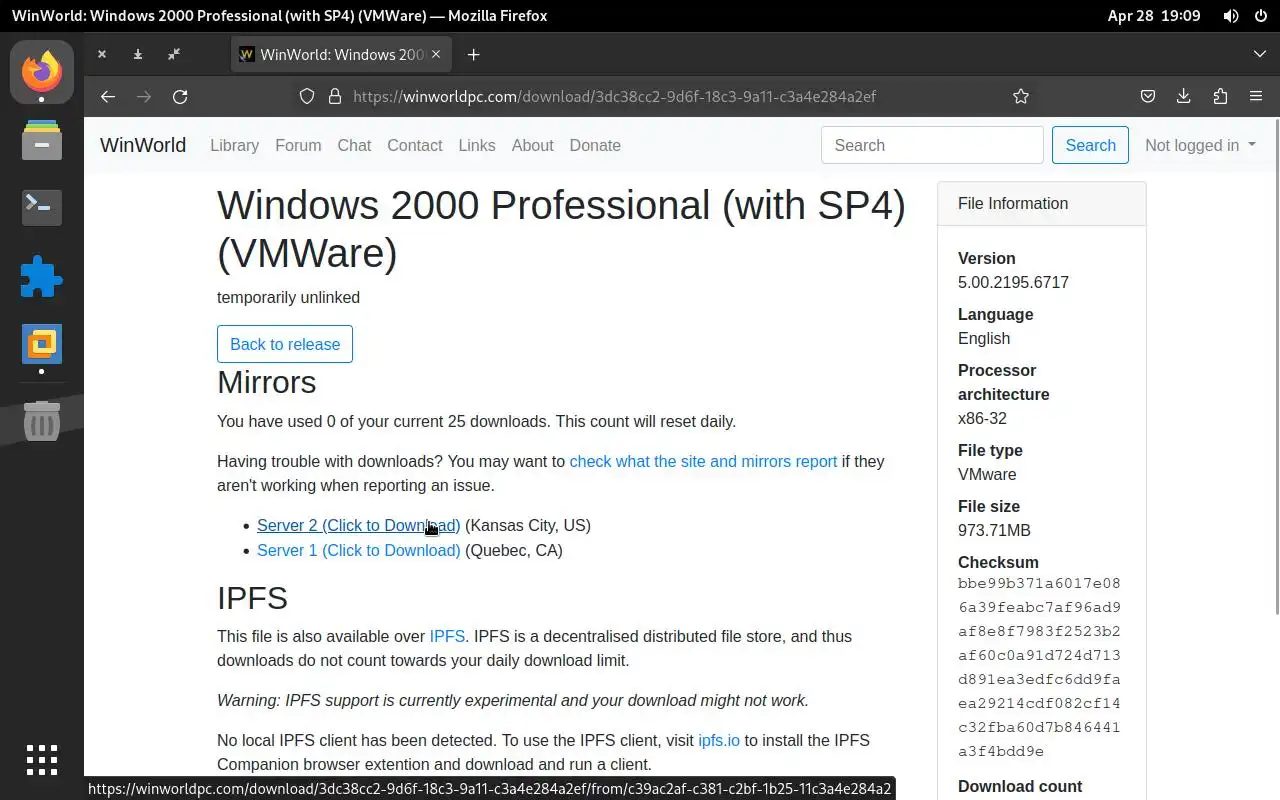
Task: Open Firefox from the dock
Action: [42, 71]
